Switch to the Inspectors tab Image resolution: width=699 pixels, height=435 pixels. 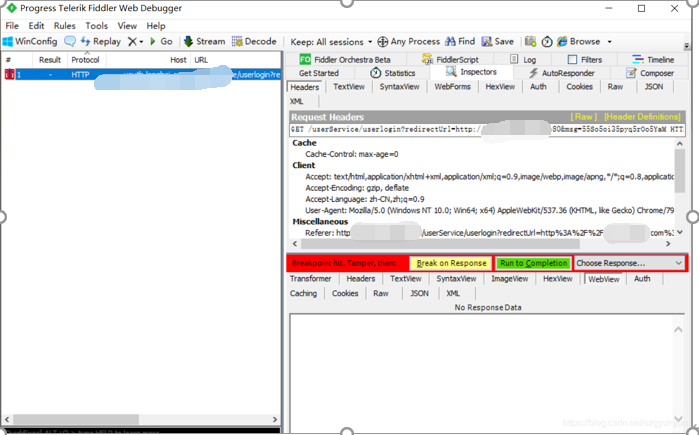[x=472, y=72]
